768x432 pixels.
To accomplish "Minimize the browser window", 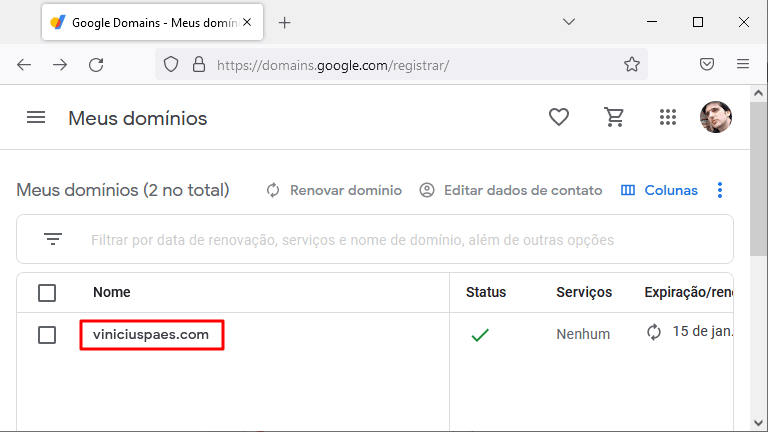I will point(652,22).
